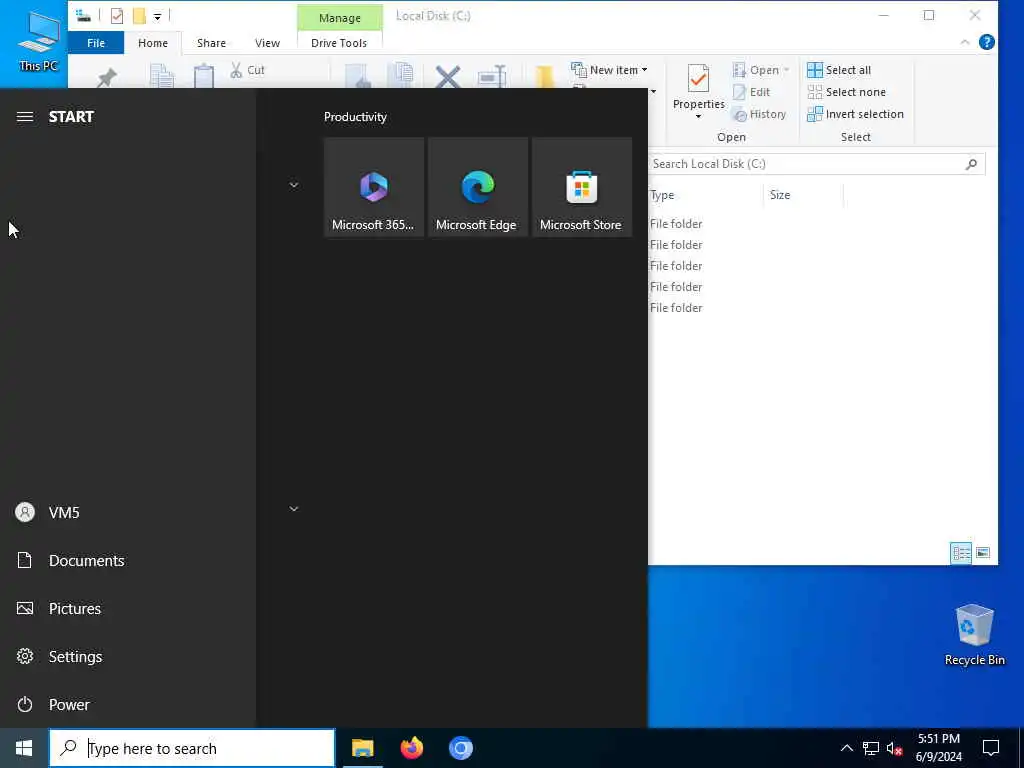The image size is (1024, 768).
Task: Click the Windows Start button
Action: point(24,748)
